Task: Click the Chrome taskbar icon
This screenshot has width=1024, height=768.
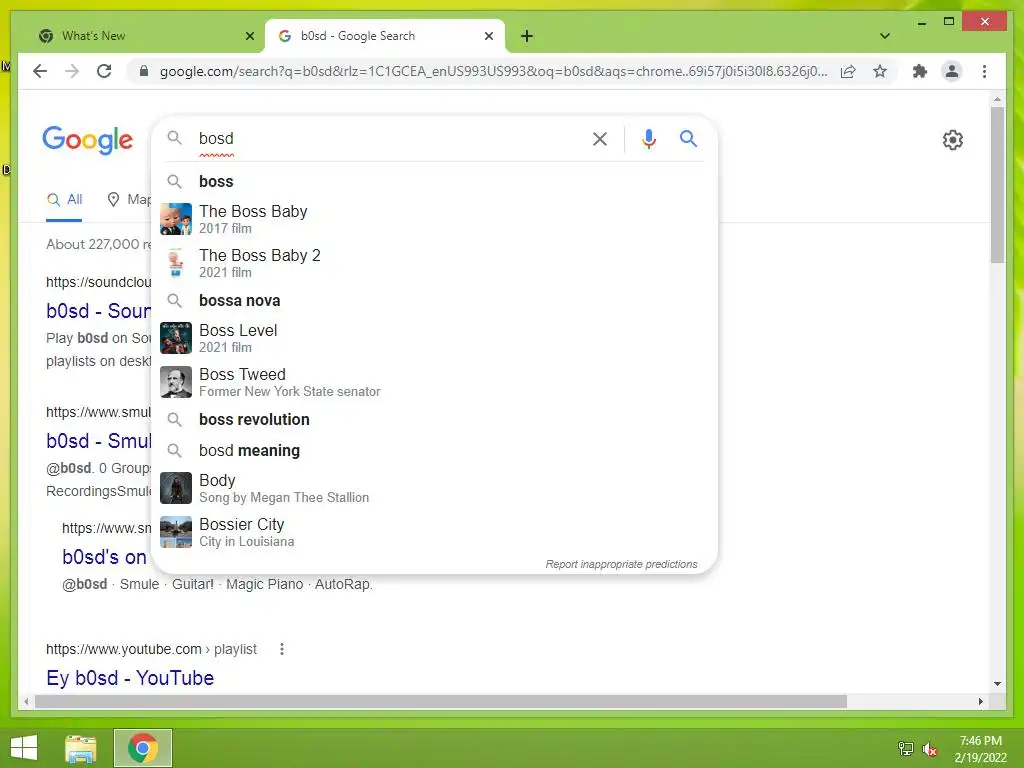Action: 143,748
